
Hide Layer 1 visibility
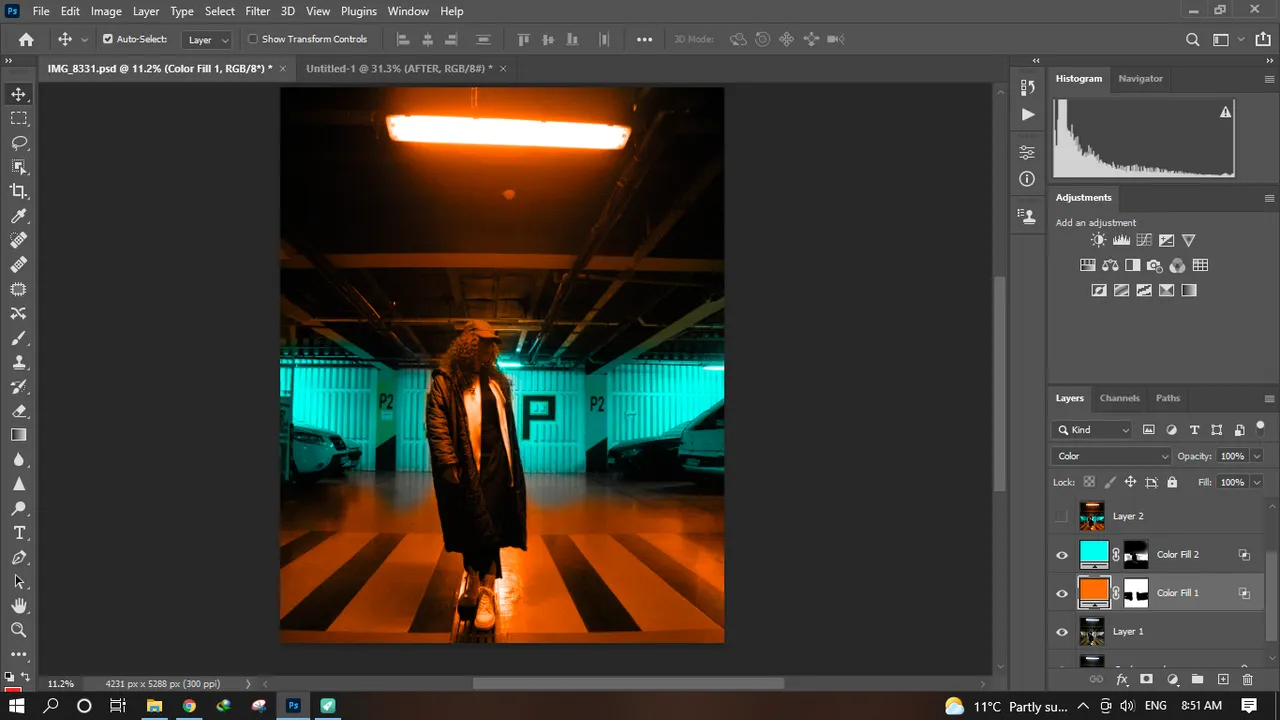tap(1062, 632)
